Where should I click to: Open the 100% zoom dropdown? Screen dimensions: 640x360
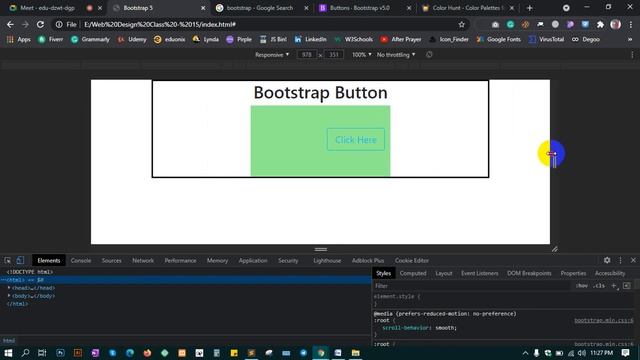coord(362,55)
